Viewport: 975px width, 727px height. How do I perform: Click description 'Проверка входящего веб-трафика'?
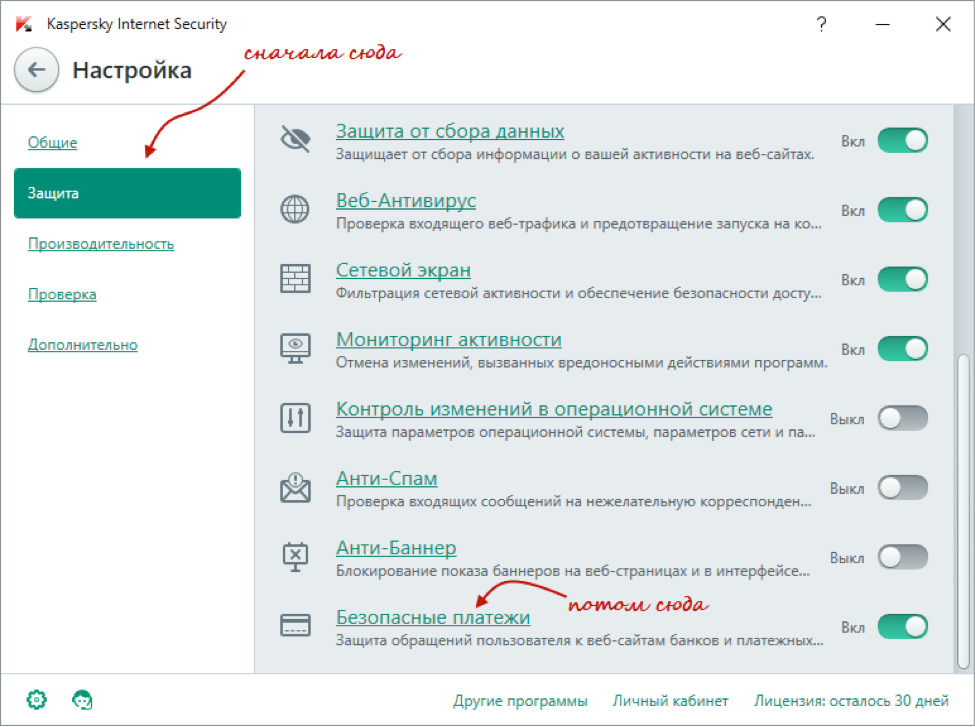[457, 223]
